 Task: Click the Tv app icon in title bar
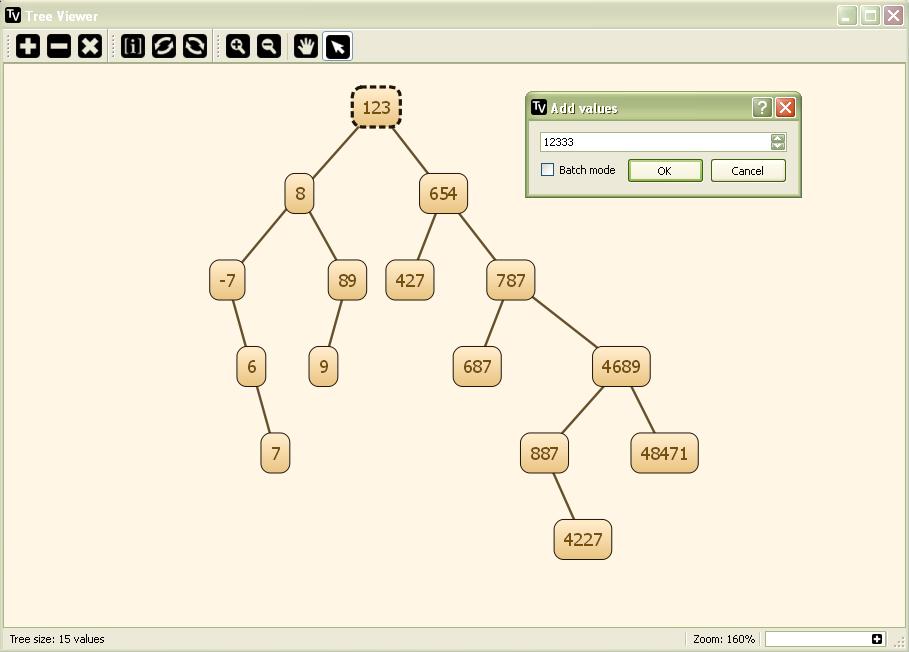pyautogui.click(x=13, y=16)
